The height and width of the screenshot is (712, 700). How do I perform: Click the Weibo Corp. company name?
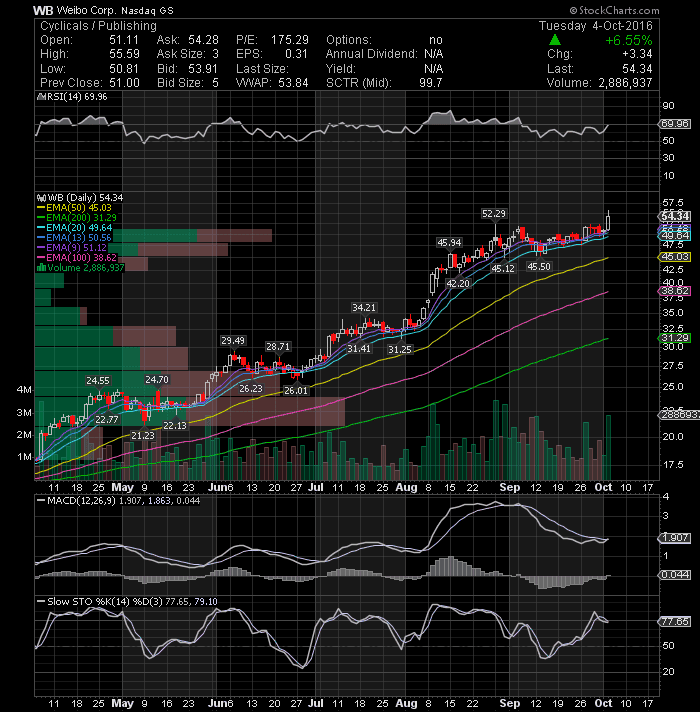tap(86, 10)
